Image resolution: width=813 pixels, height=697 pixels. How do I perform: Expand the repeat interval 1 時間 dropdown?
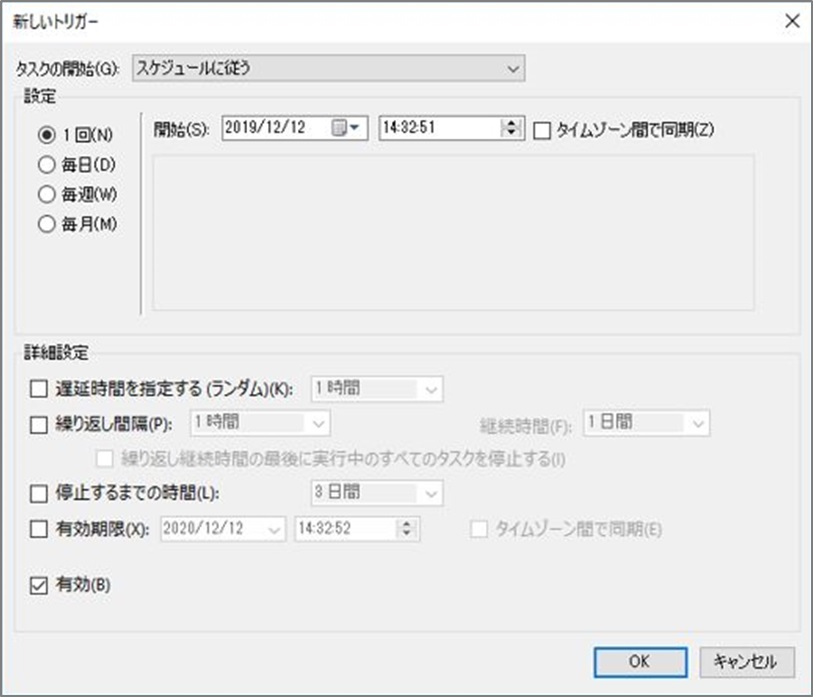tap(260, 423)
